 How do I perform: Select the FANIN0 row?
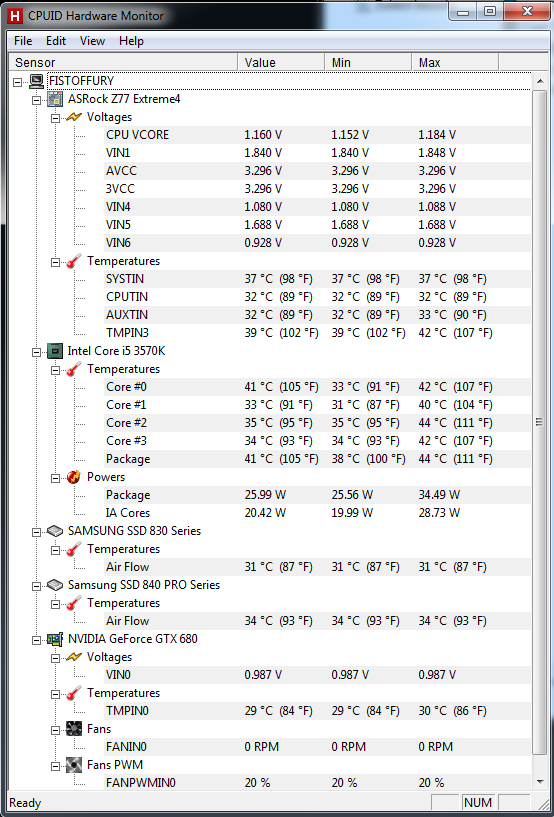pyautogui.click(x=317, y=747)
